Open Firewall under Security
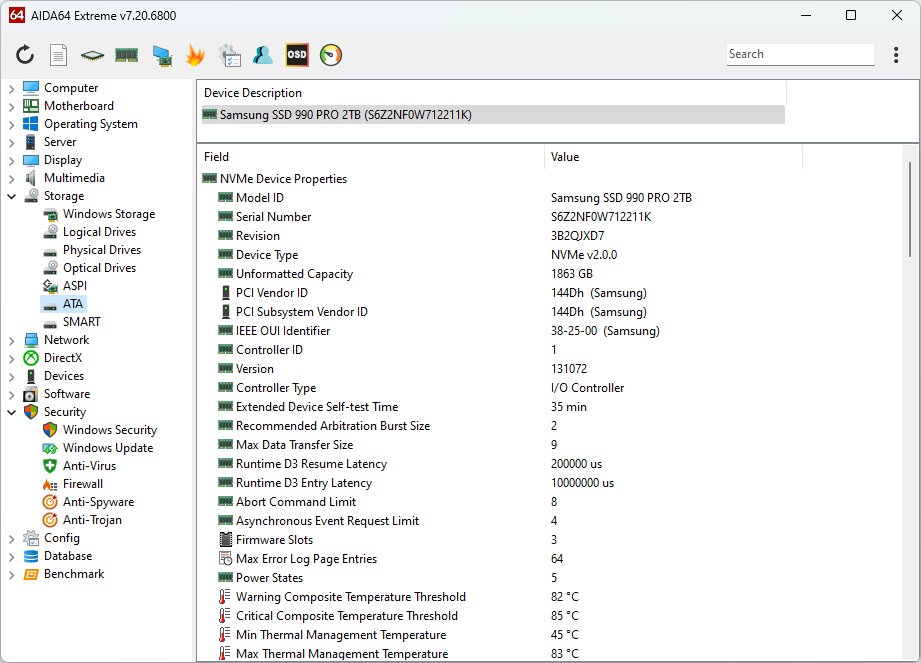921x663 pixels. pyautogui.click(x=82, y=484)
